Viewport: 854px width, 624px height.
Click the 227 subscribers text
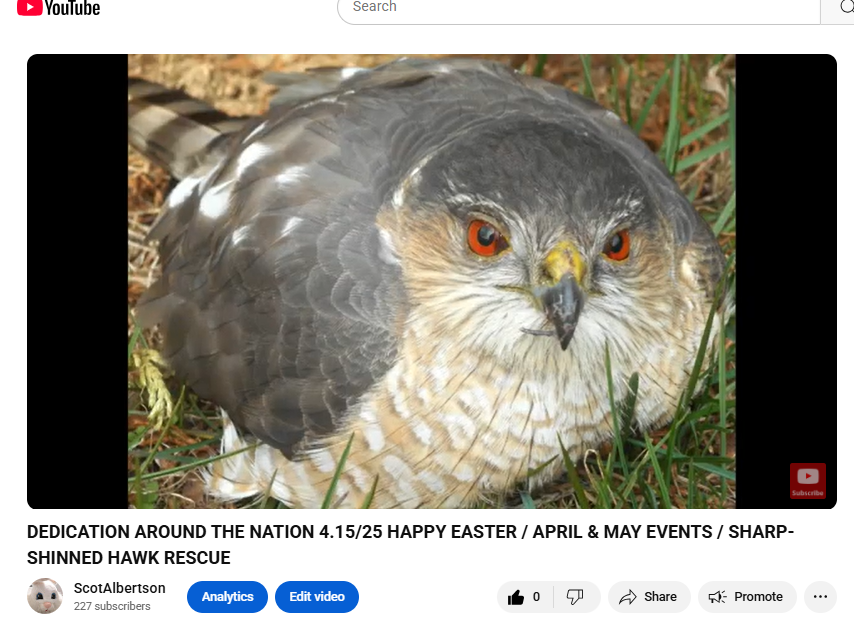[112, 606]
